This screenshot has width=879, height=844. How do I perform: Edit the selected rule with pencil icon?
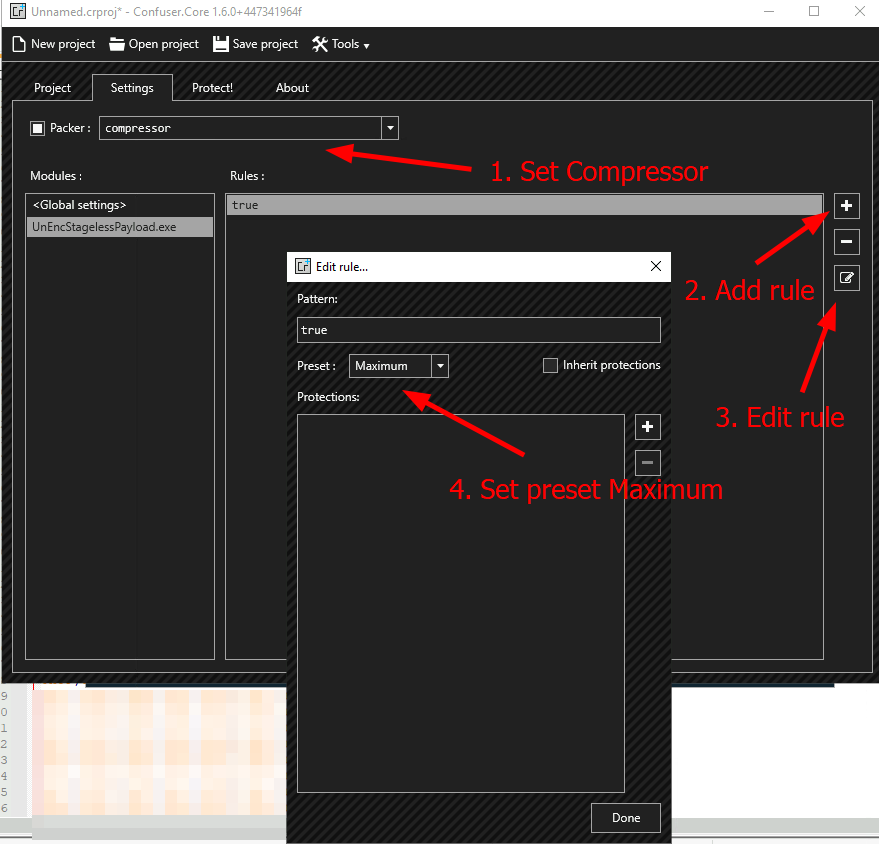[846, 278]
